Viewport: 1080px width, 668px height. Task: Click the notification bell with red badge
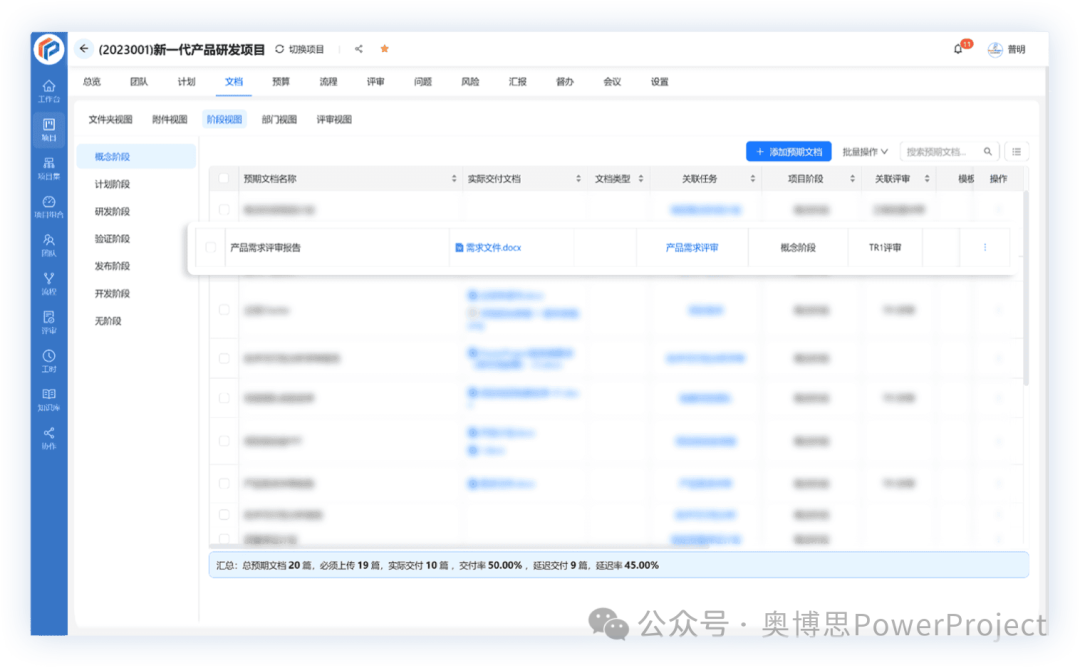[x=958, y=47]
